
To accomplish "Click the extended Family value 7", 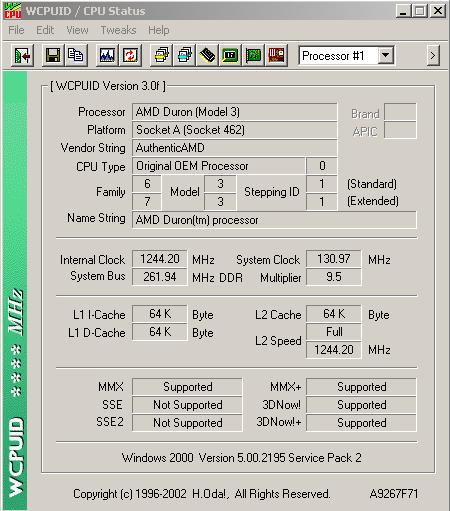I will (147, 202).
